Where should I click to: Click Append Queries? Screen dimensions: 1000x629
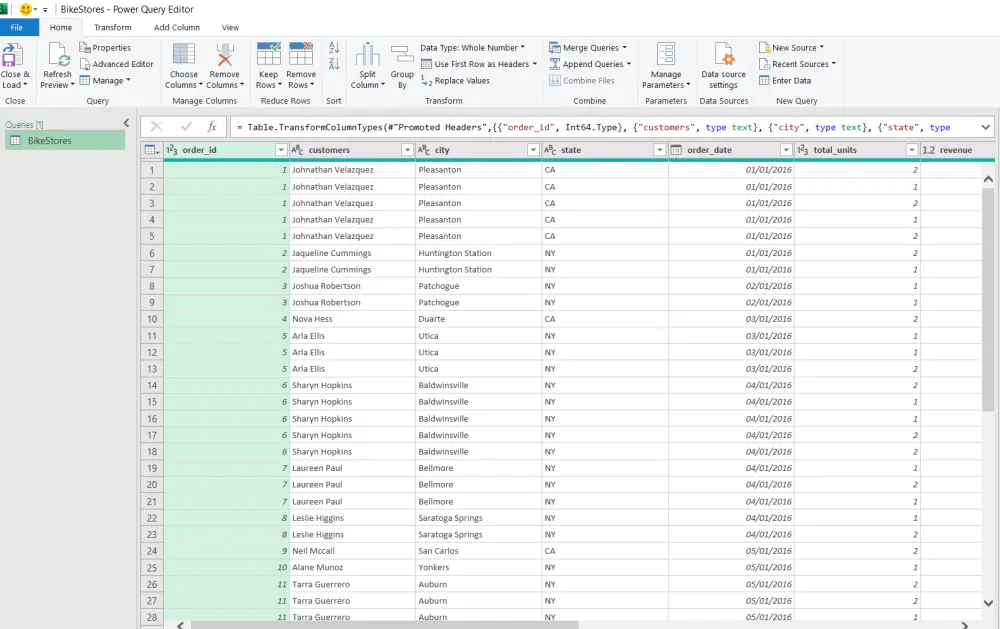(x=590, y=64)
